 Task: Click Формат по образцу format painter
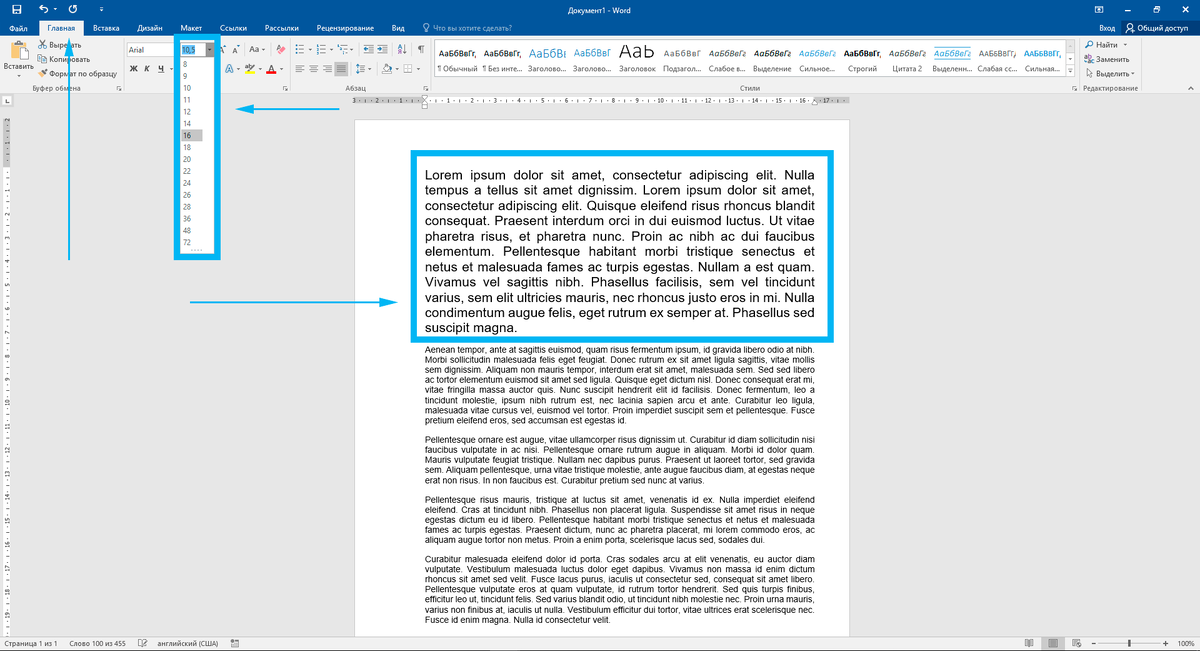coord(77,72)
